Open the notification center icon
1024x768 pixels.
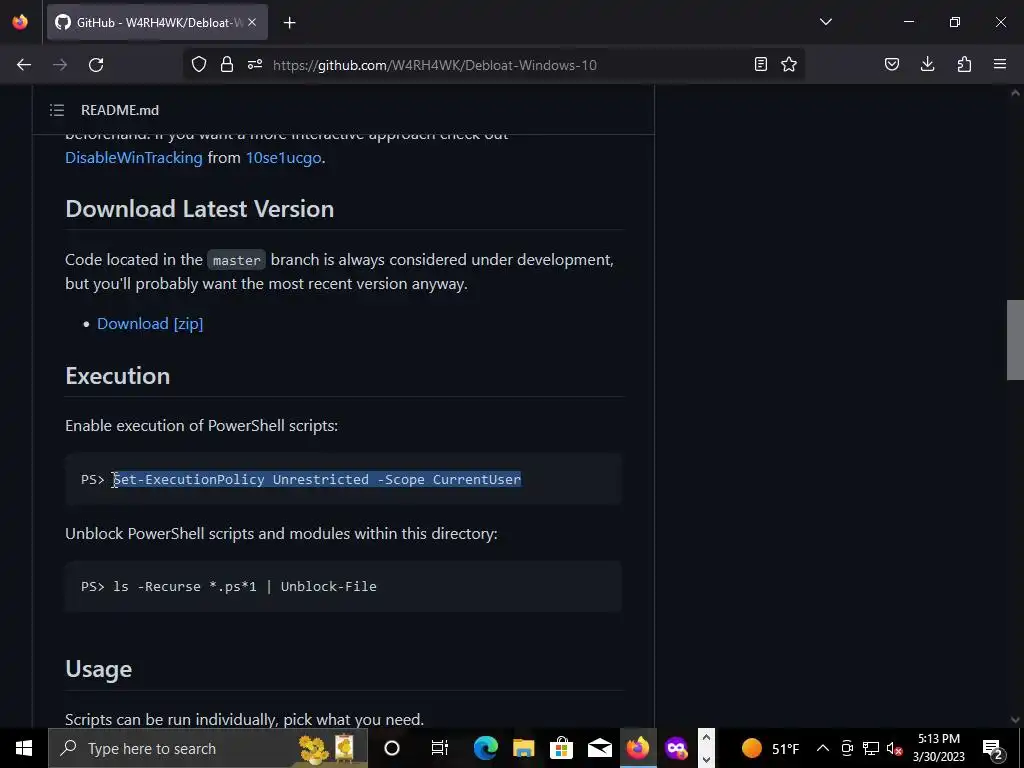coord(993,748)
